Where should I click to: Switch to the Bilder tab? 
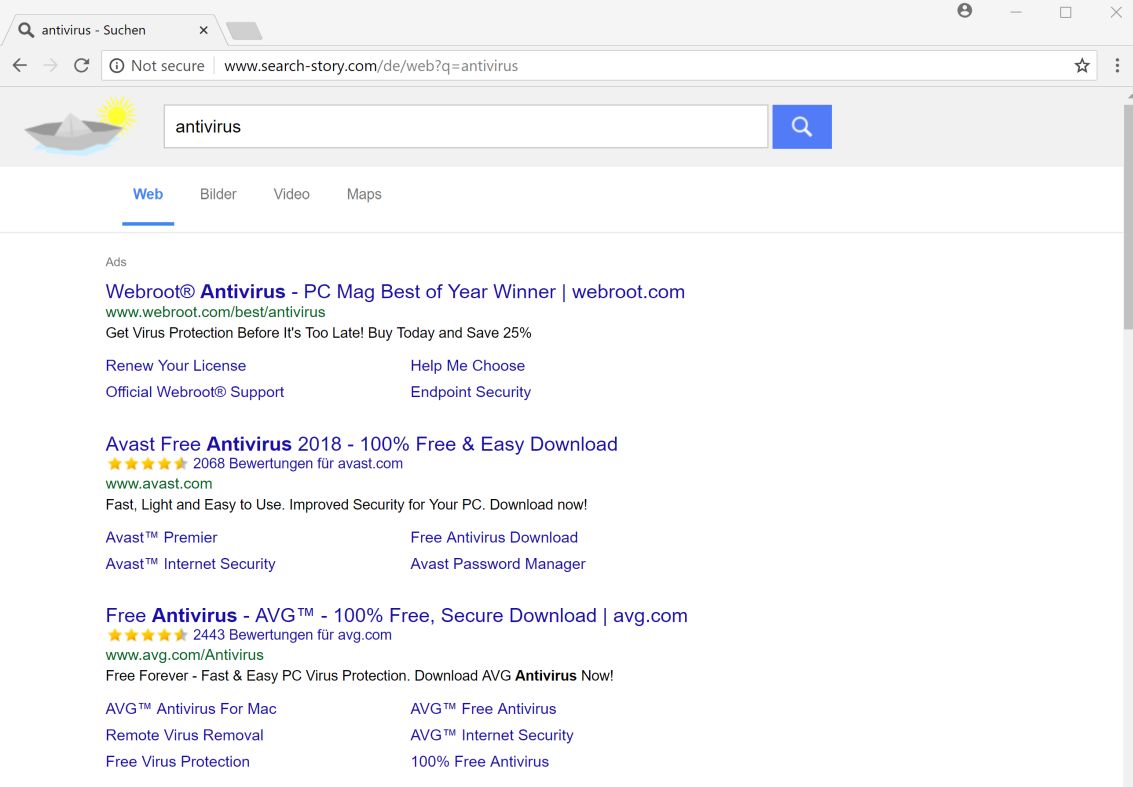point(218,194)
